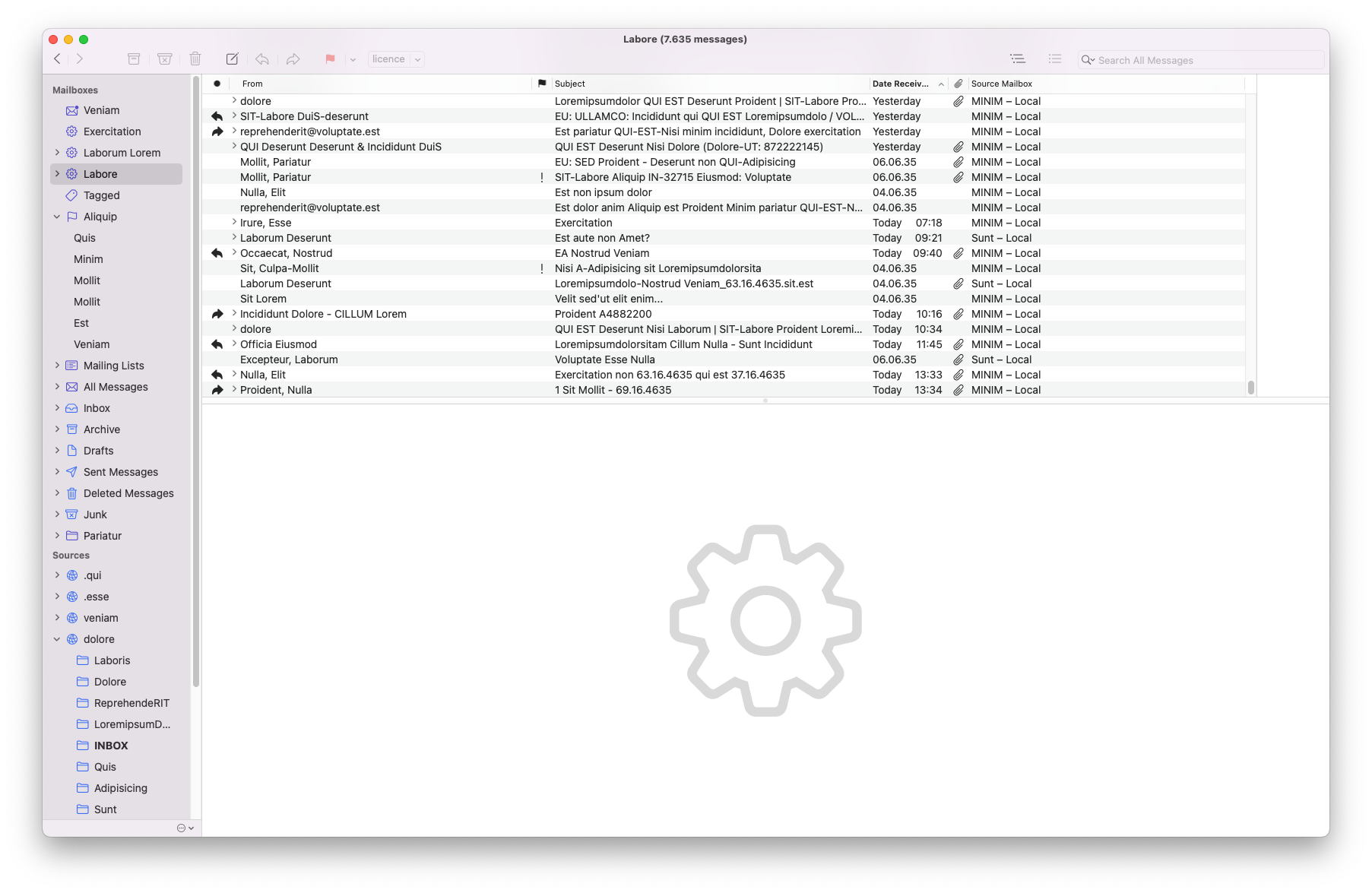Toggle threaded conversation view icon
The height and width of the screenshot is (893, 1372).
pyautogui.click(x=1017, y=59)
